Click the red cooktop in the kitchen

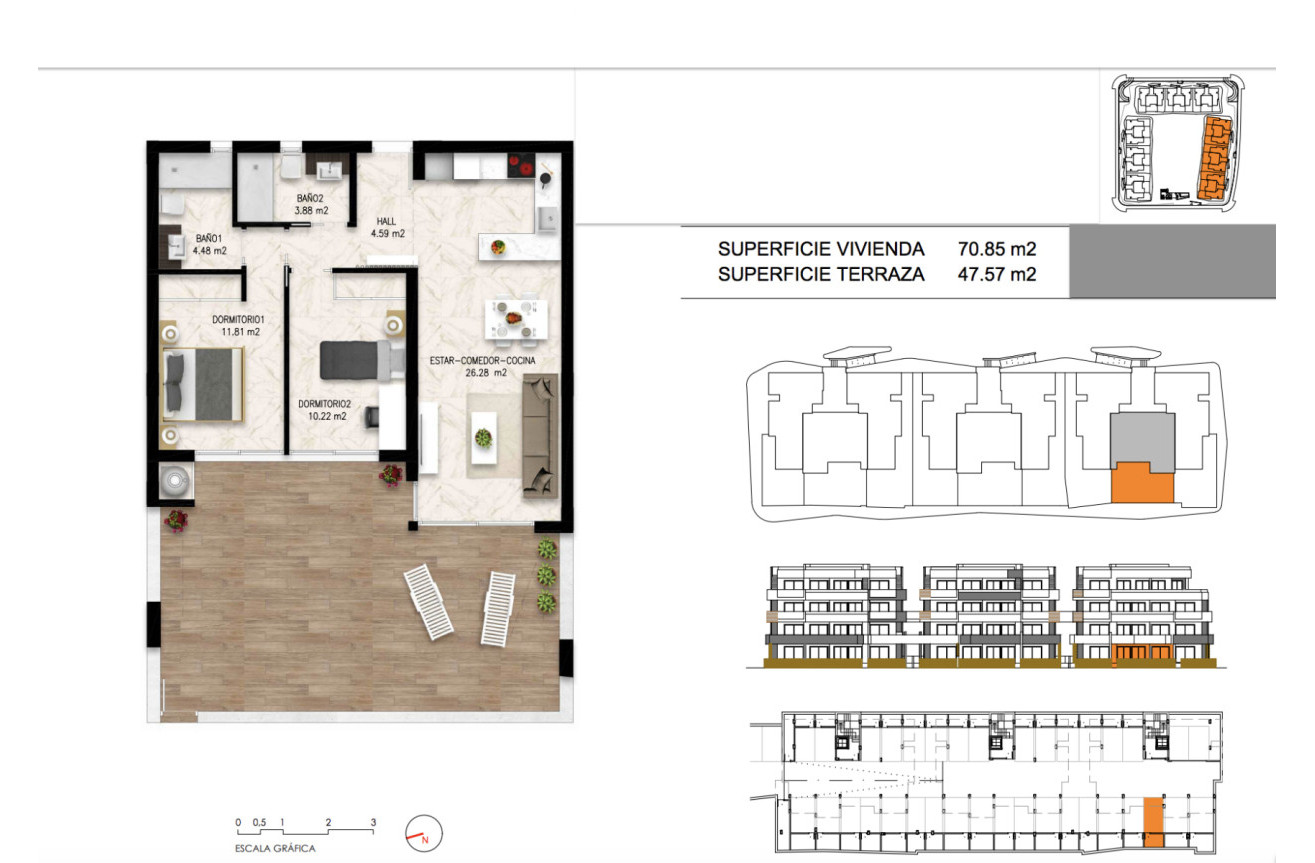pyautogui.click(x=522, y=164)
